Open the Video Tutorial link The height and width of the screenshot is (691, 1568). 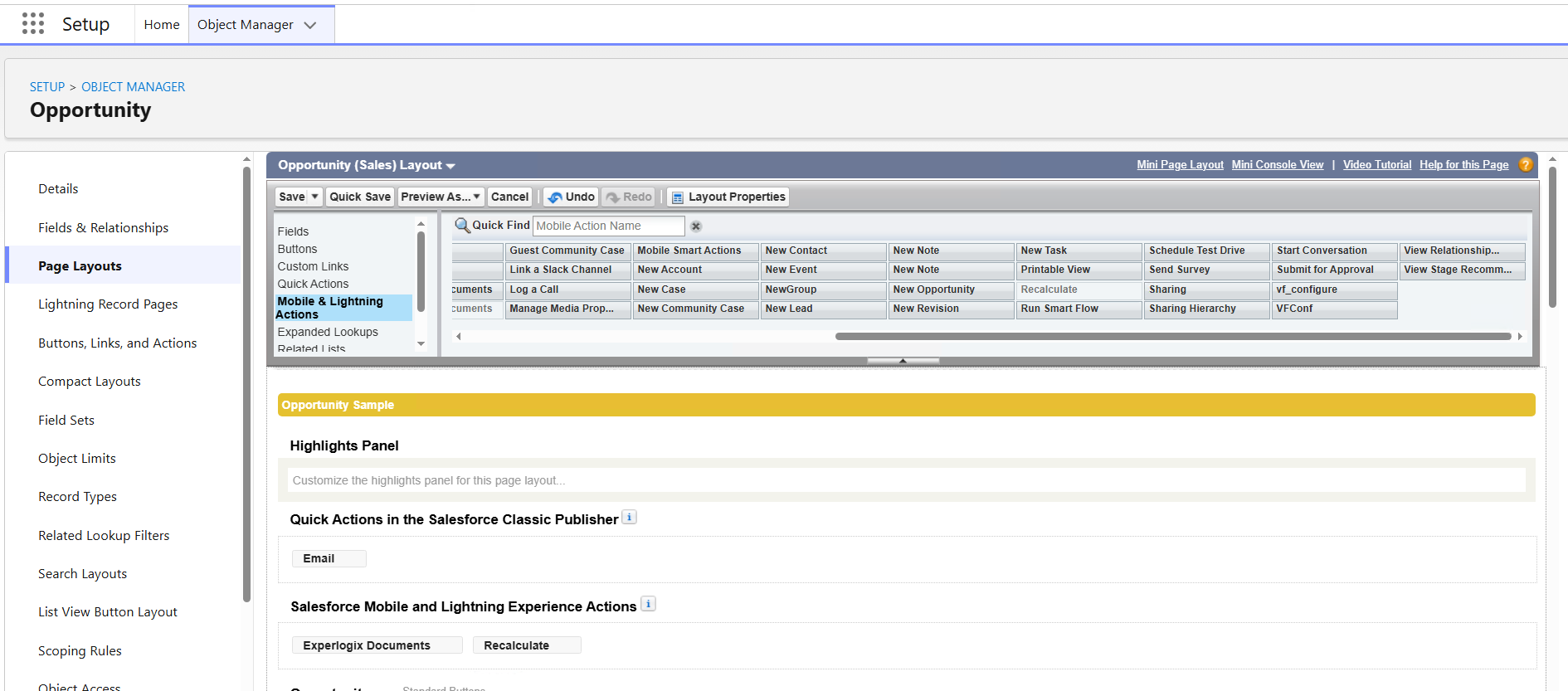click(x=1377, y=164)
